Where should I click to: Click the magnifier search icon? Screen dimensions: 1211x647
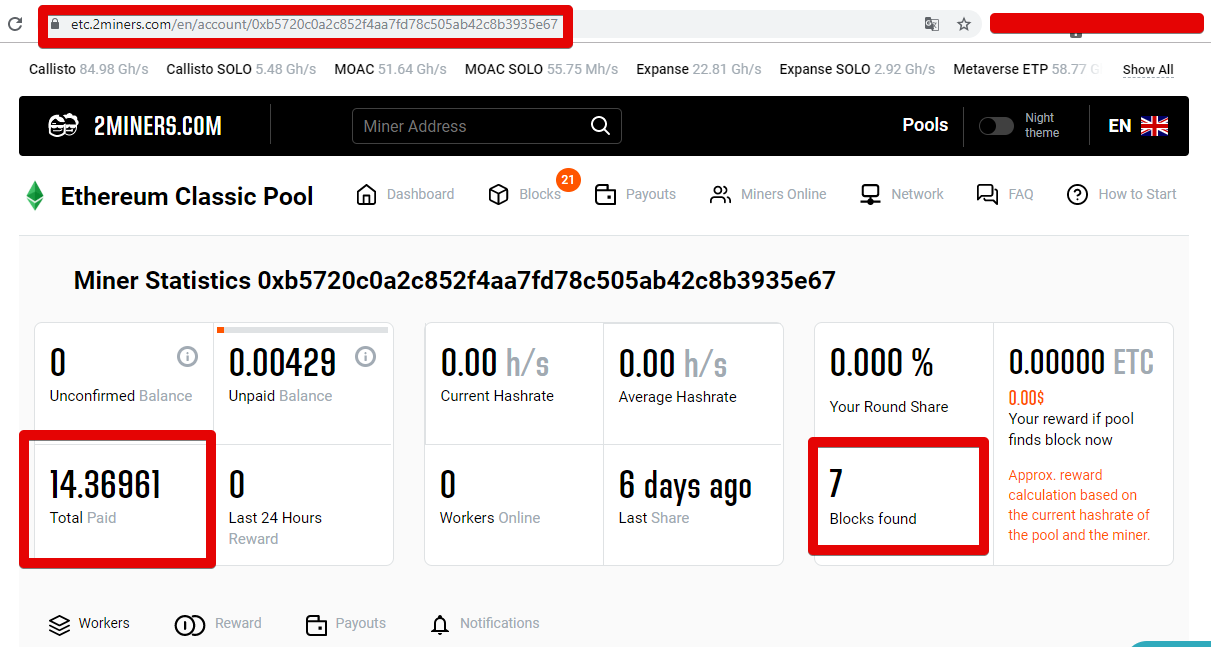coord(600,126)
